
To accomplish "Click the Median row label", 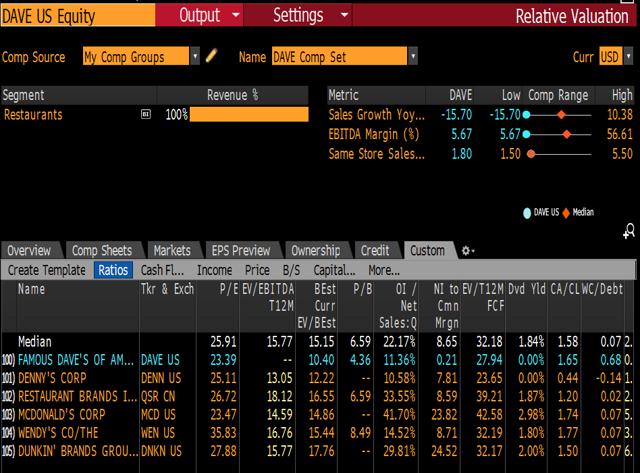I will pos(35,342).
